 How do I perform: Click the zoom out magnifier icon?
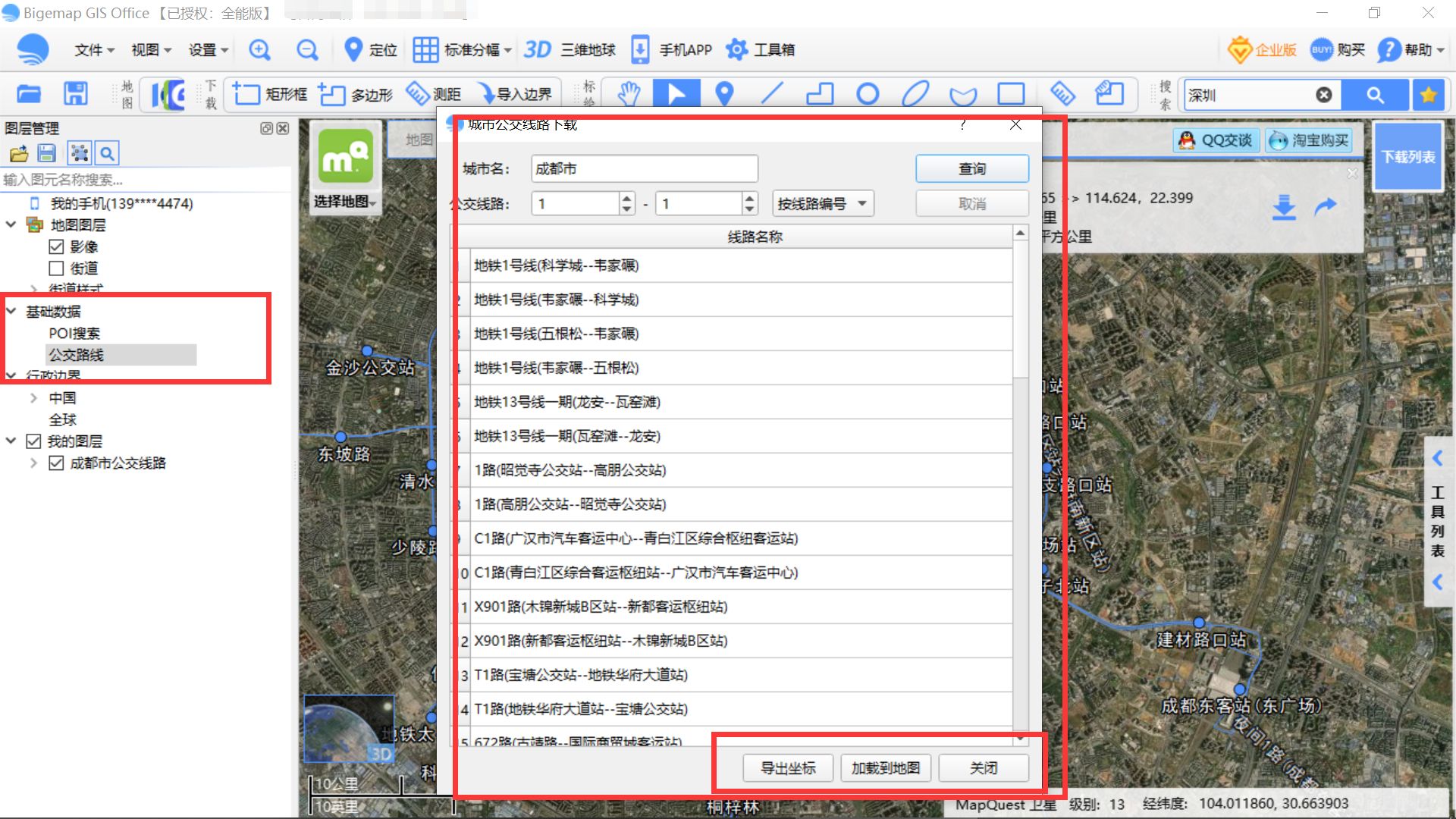pos(307,50)
